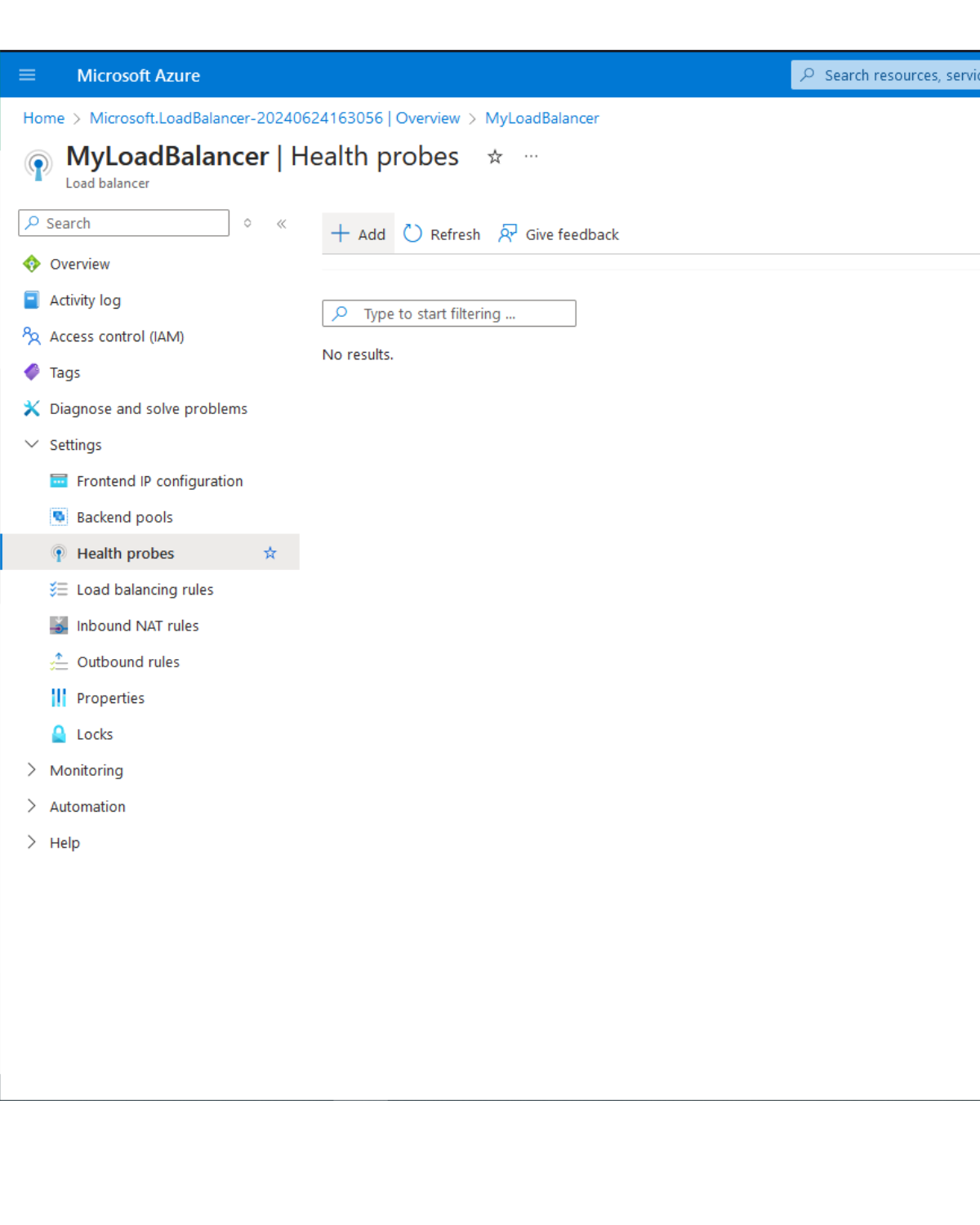This screenshot has width=980, height=1225.
Task: Click the Microsoft Azure title
Action: click(138, 75)
